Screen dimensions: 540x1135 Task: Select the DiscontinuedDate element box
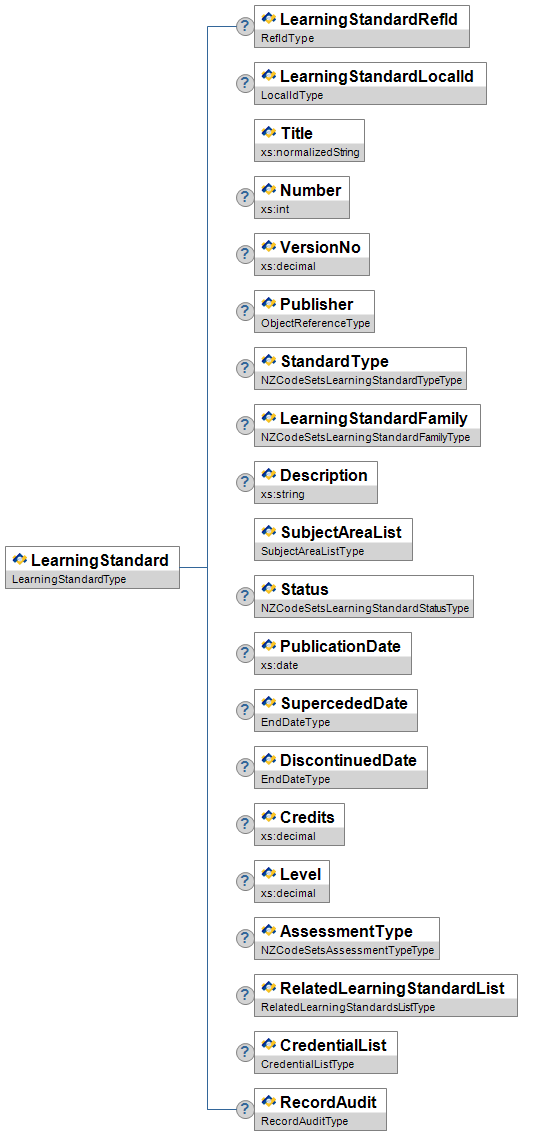pos(341,767)
